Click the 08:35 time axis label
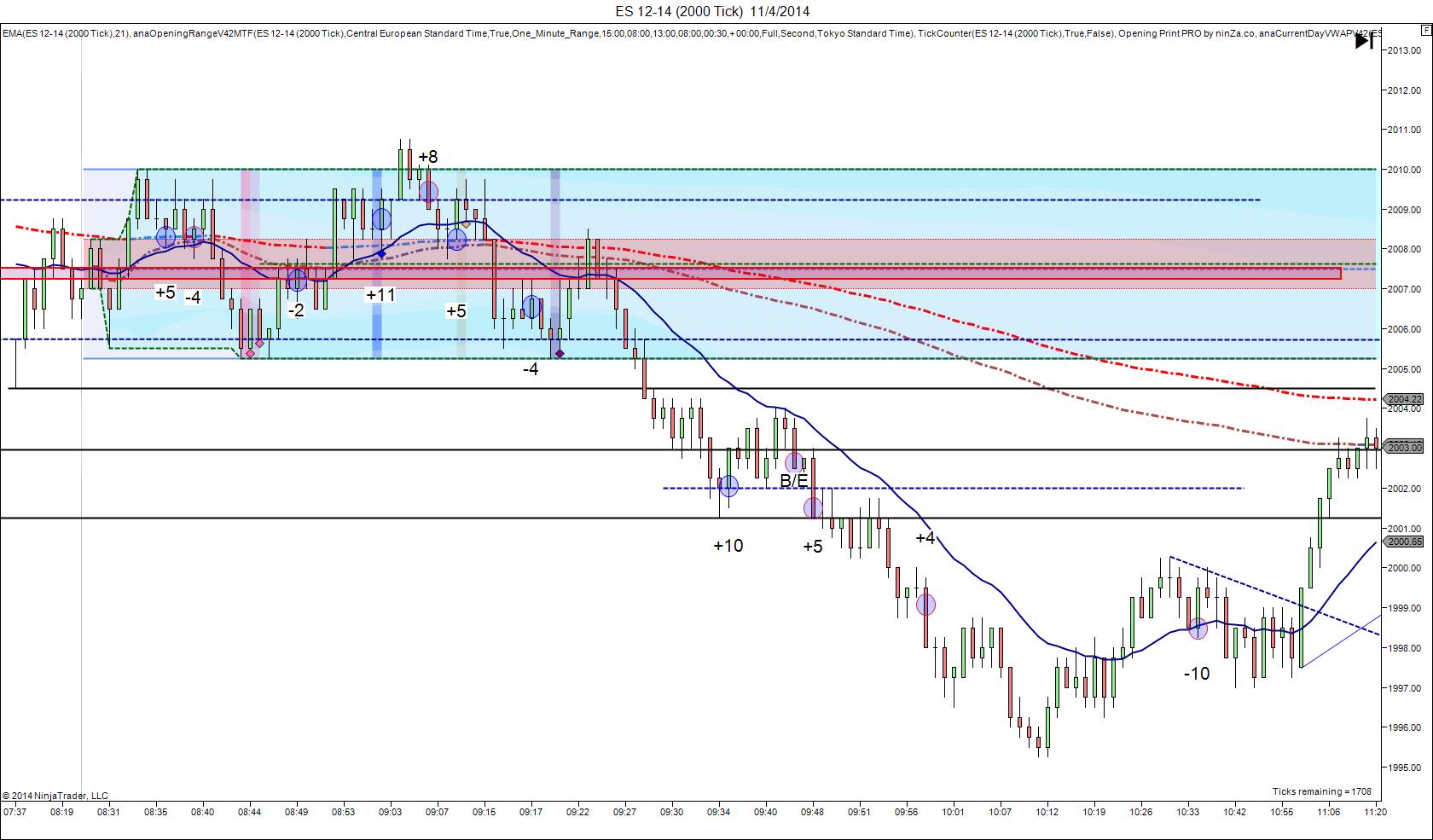The image size is (1433, 840). click(156, 812)
